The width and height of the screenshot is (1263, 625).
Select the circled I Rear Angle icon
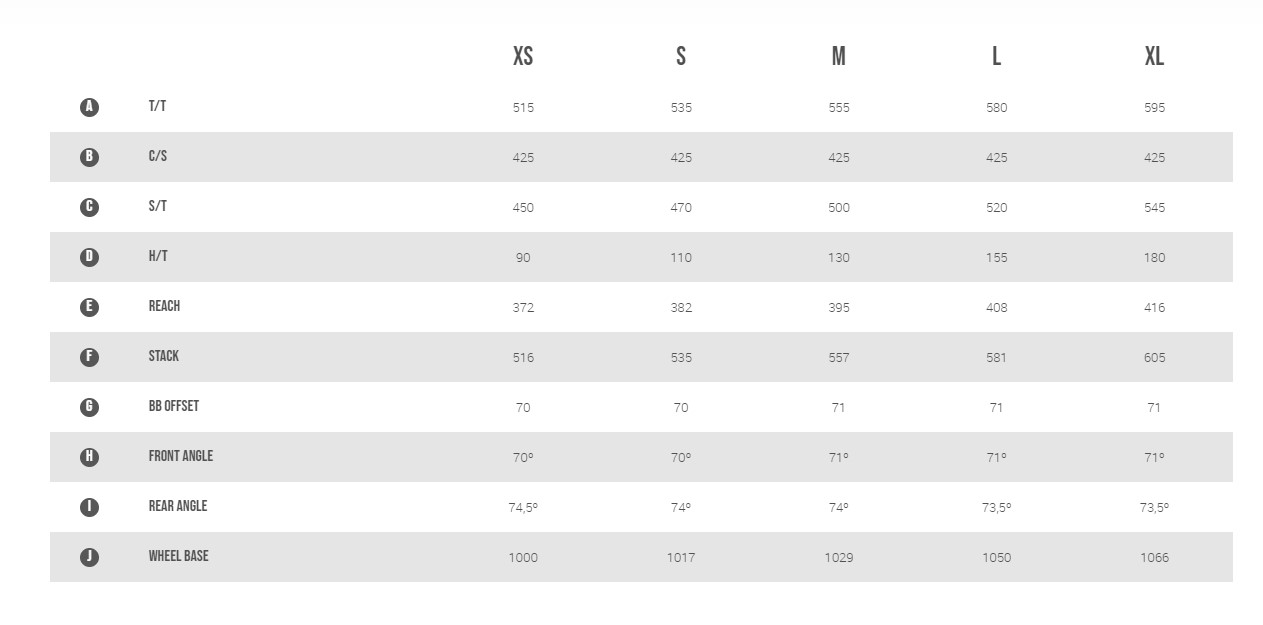(x=89, y=507)
